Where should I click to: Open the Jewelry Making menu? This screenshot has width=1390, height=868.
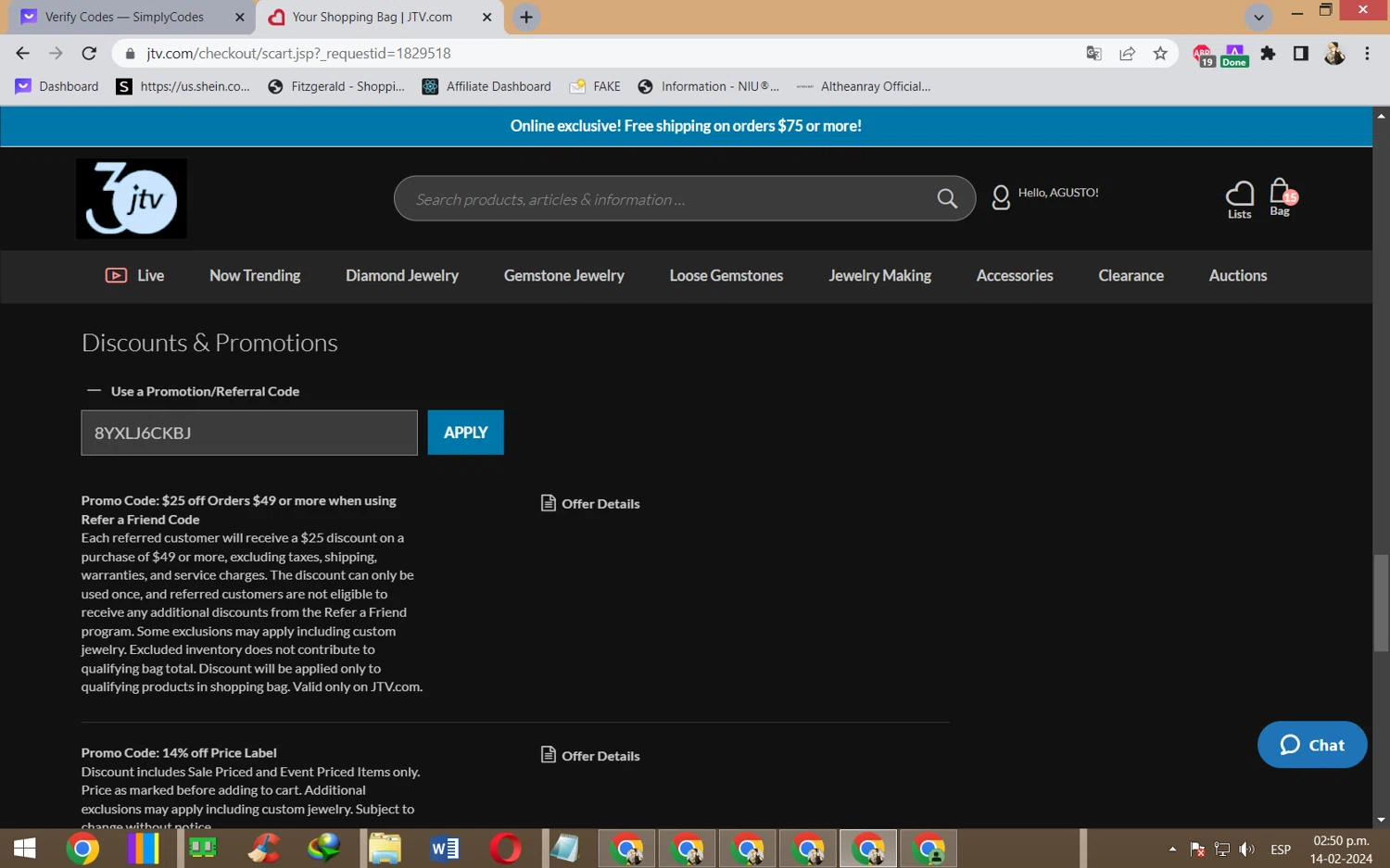tap(879, 275)
